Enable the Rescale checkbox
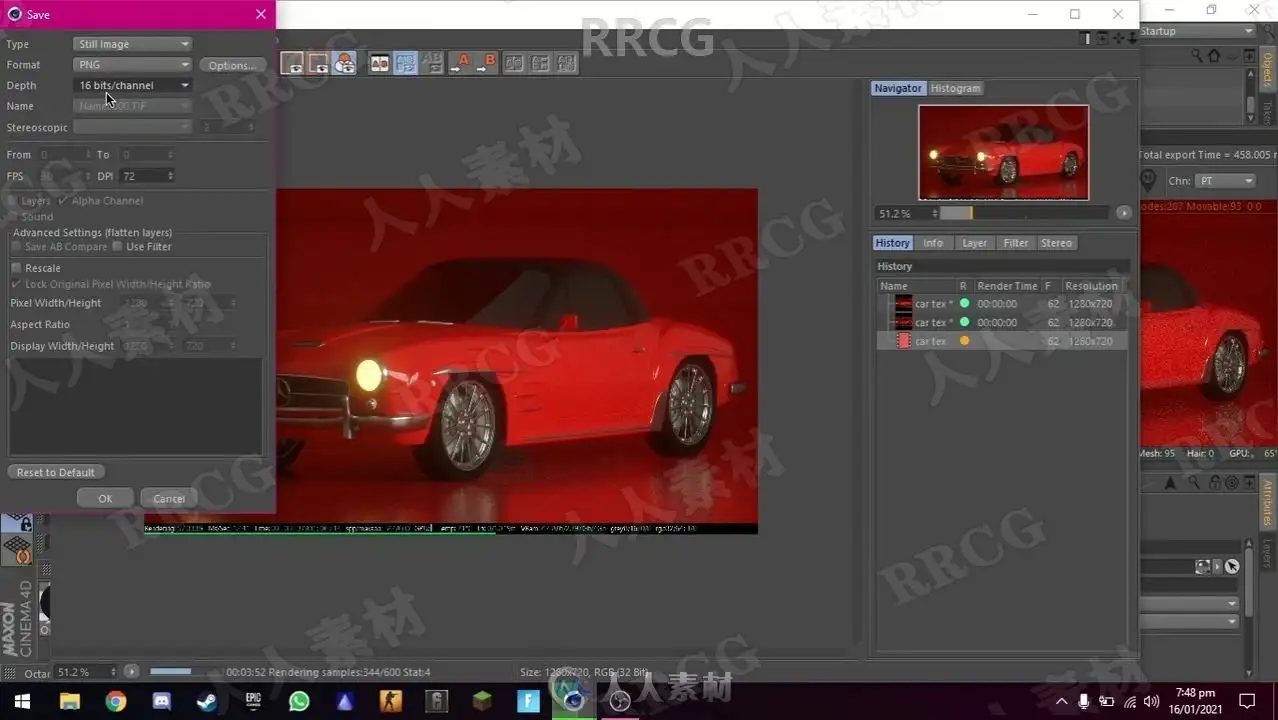Screen dimensions: 1278x720 (16, 268)
